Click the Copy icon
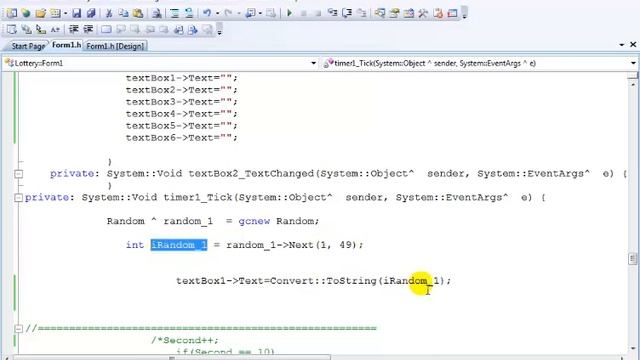This screenshot has width=640, height=360. [x=123, y=13]
